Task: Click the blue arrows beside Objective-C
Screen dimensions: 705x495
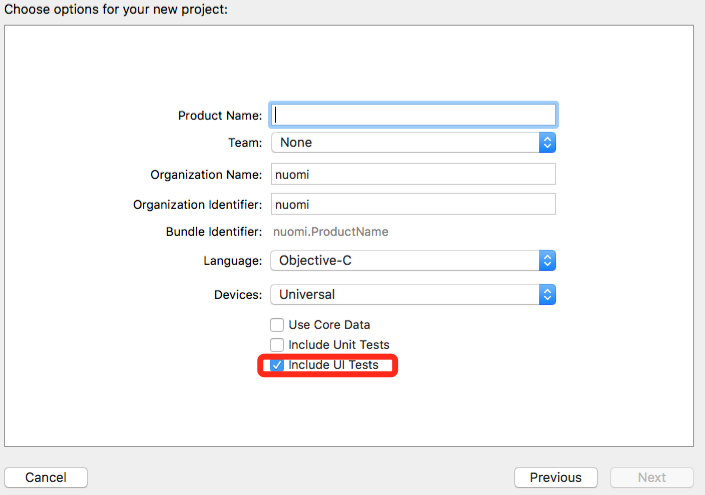Action: click(x=547, y=261)
